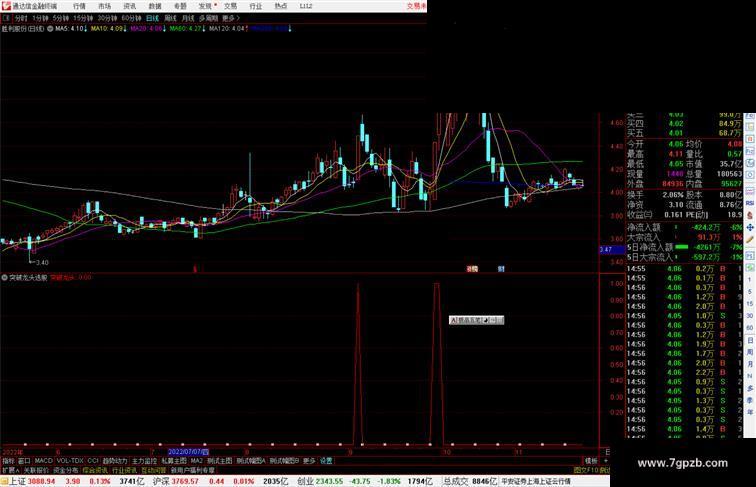The width and height of the screenshot is (756, 487).
Task: Select the pencil drawing tool icon
Action: [750, 240]
